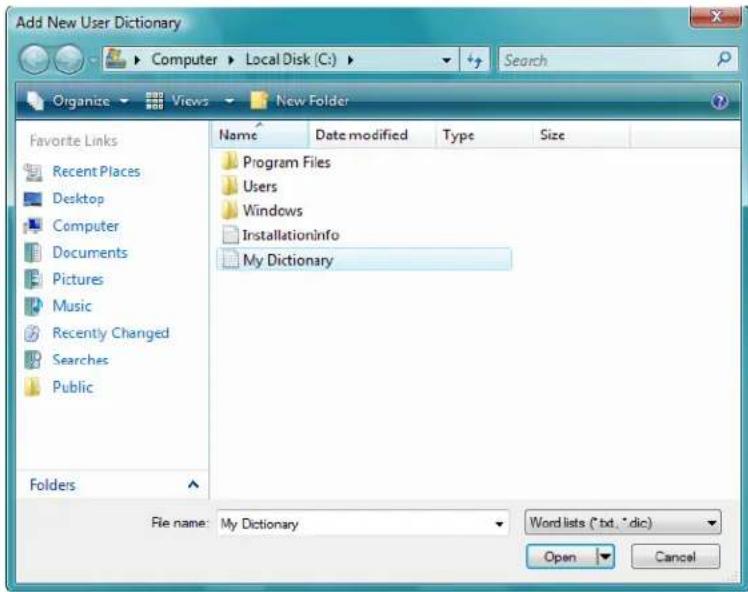Open the Organize menu
The height and width of the screenshot is (592, 748).
point(77,101)
